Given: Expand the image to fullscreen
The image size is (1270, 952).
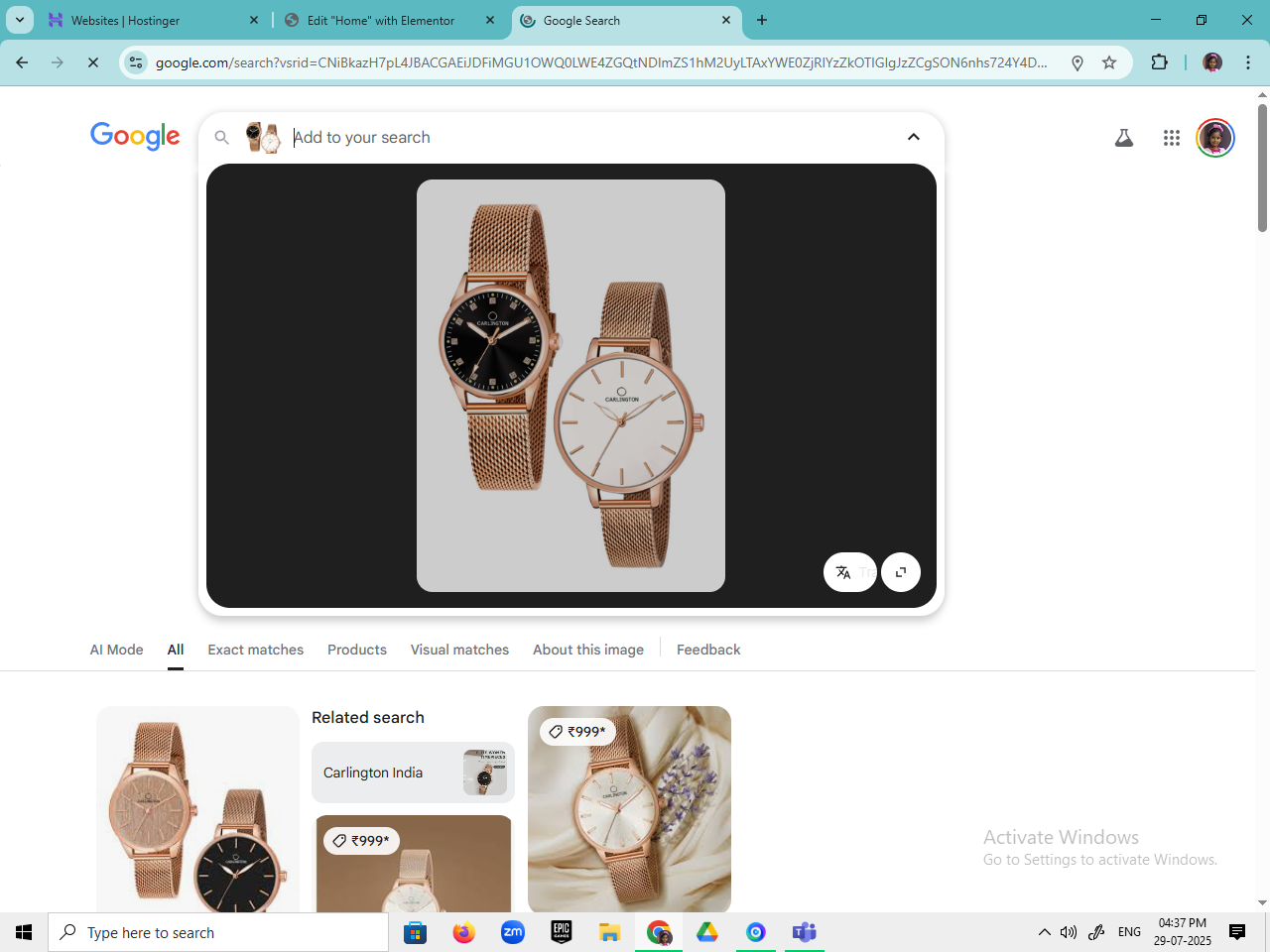Looking at the screenshot, I should pyautogui.click(x=901, y=572).
